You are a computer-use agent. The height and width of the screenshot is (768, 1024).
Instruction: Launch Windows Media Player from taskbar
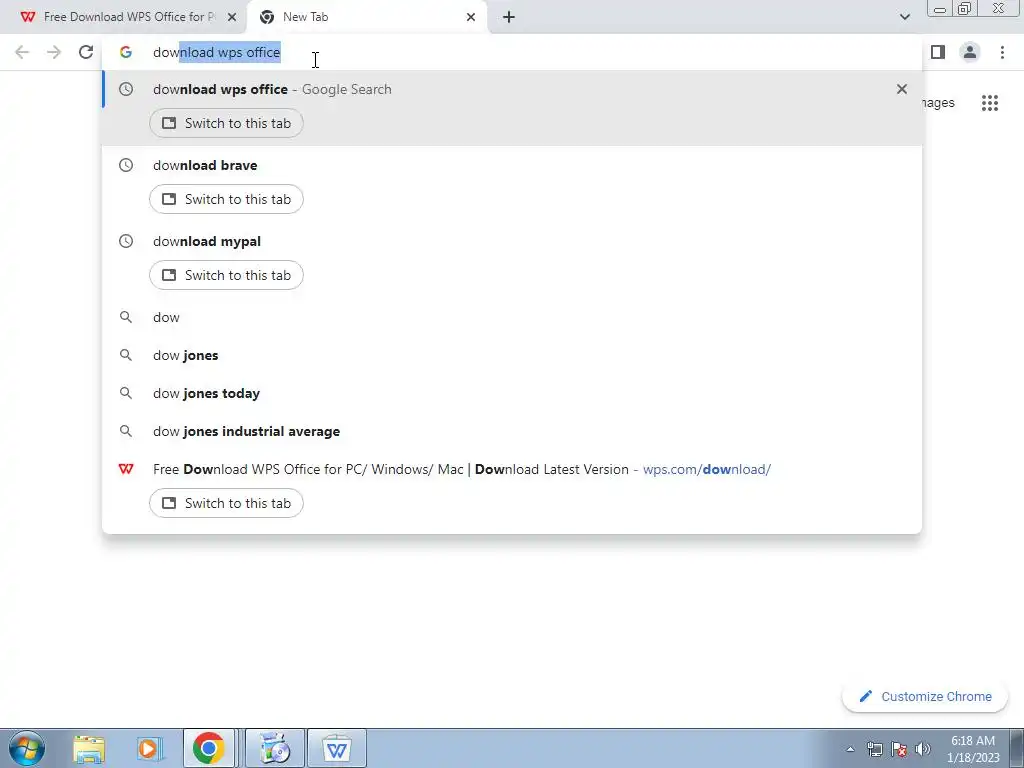point(148,749)
